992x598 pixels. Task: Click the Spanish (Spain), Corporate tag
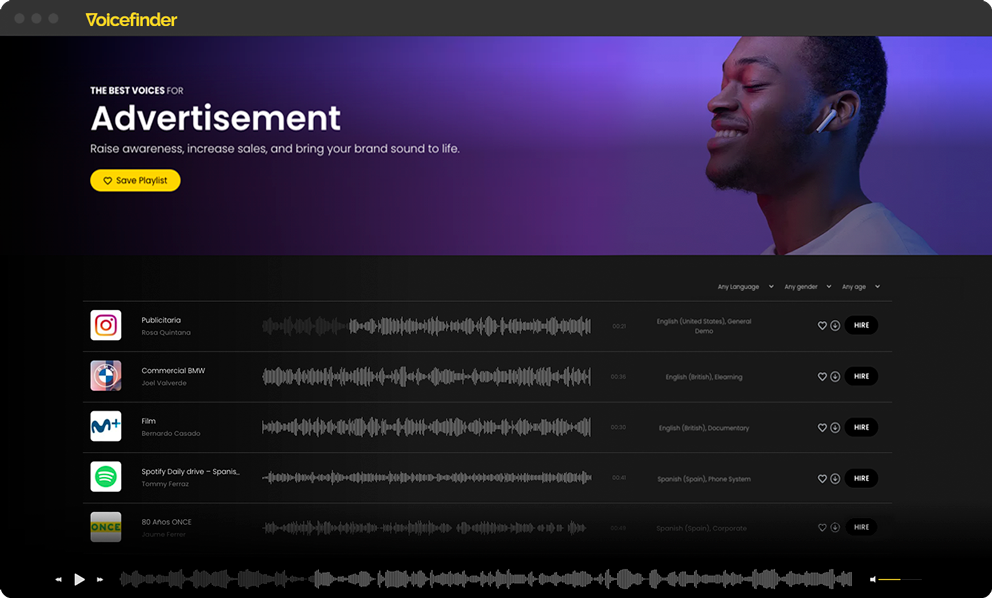coord(701,528)
